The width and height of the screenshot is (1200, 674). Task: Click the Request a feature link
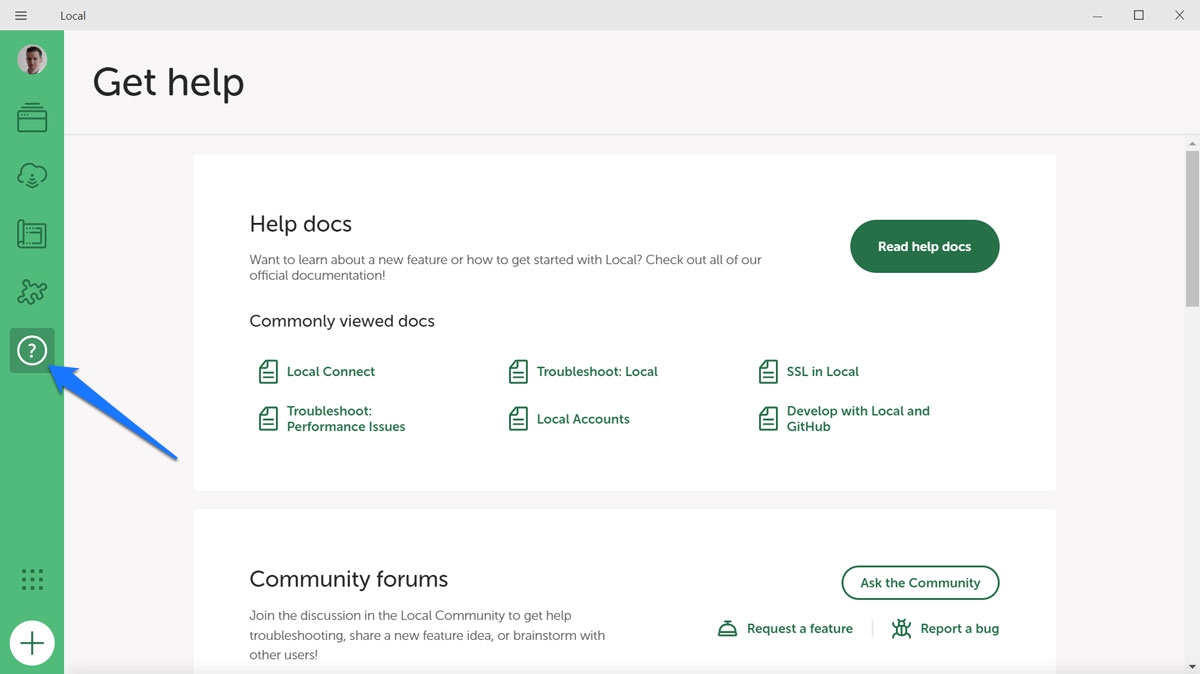[798, 629]
